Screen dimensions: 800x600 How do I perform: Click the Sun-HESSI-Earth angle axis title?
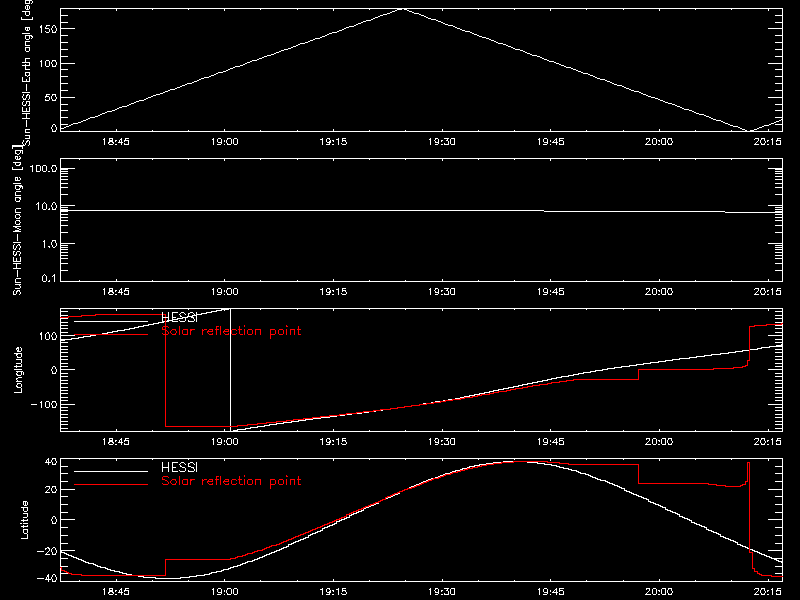pos(27,73)
